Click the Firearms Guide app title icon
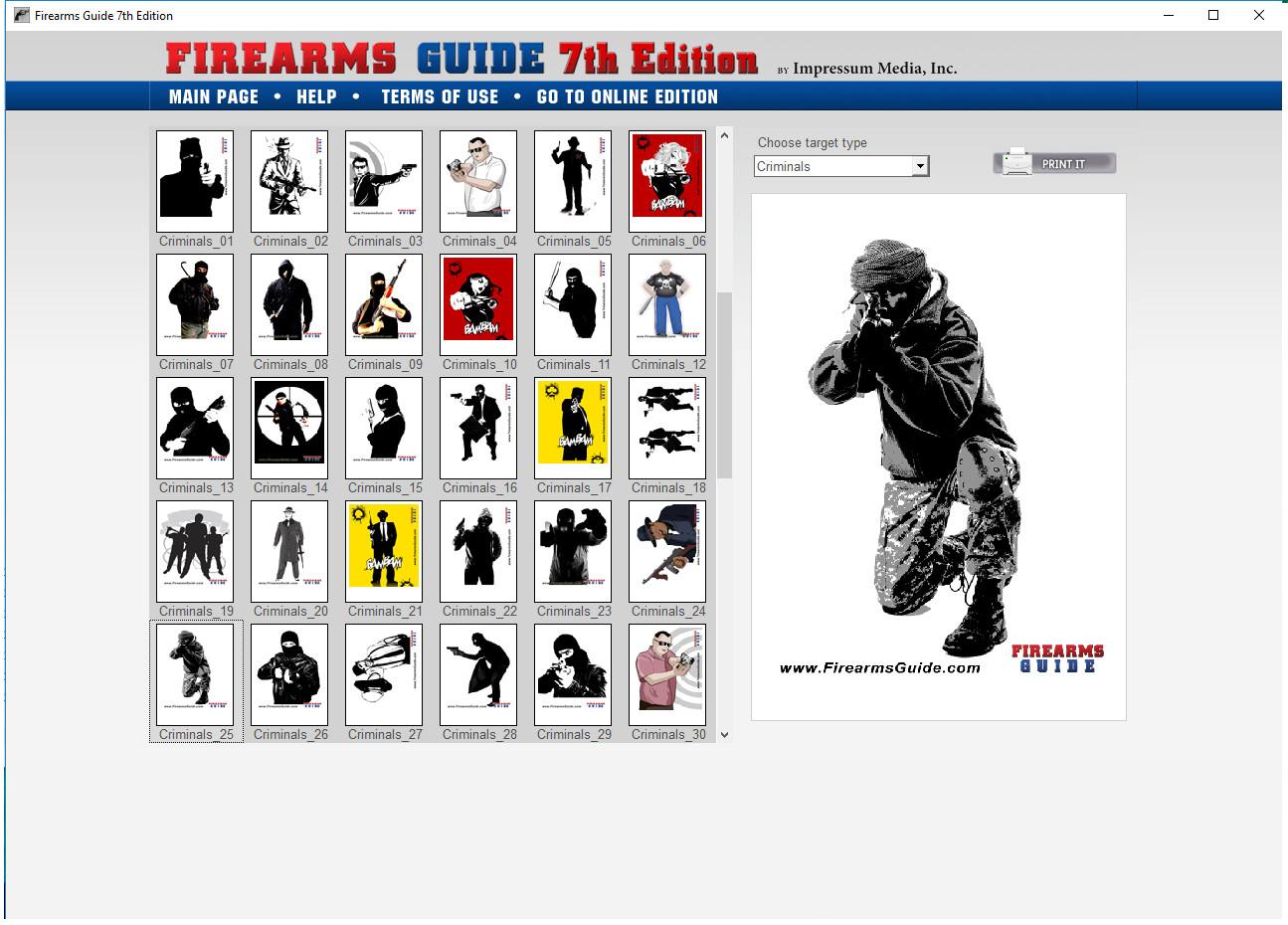Image resolution: width=1288 pixels, height=925 pixels. click(21, 15)
